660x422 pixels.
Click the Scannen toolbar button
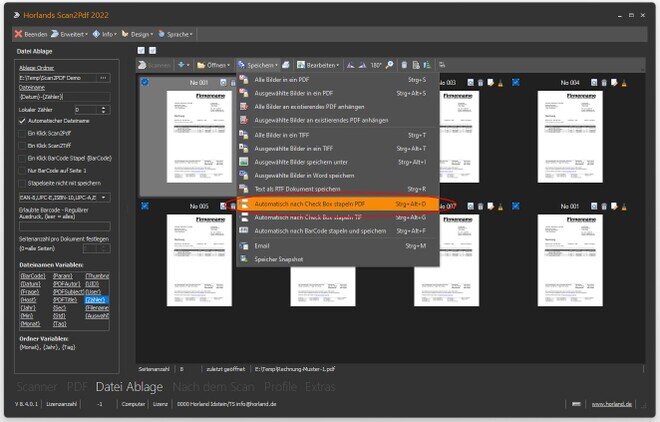pyautogui.click(x=154, y=65)
